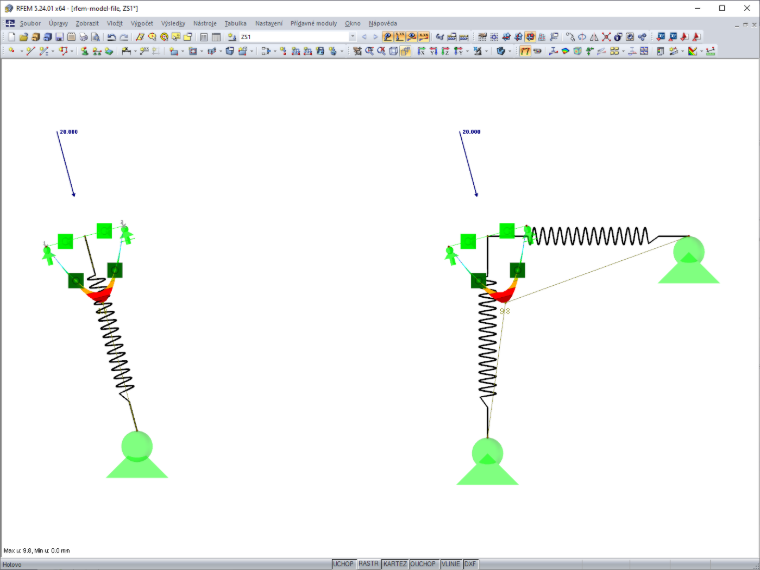Click the blue 3D cube rendering icon
The image size is (760, 570).
click(501, 51)
